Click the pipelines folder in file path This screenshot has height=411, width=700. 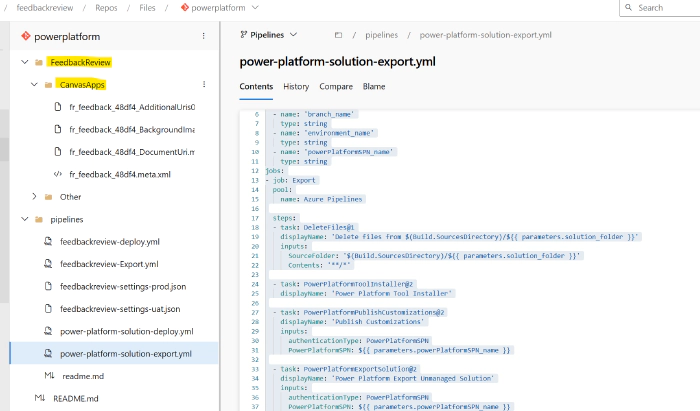pyautogui.click(x=382, y=35)
